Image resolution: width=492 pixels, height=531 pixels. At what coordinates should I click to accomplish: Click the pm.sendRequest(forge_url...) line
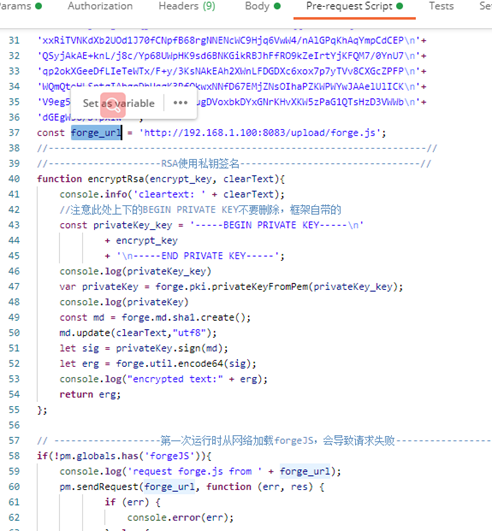192,487
